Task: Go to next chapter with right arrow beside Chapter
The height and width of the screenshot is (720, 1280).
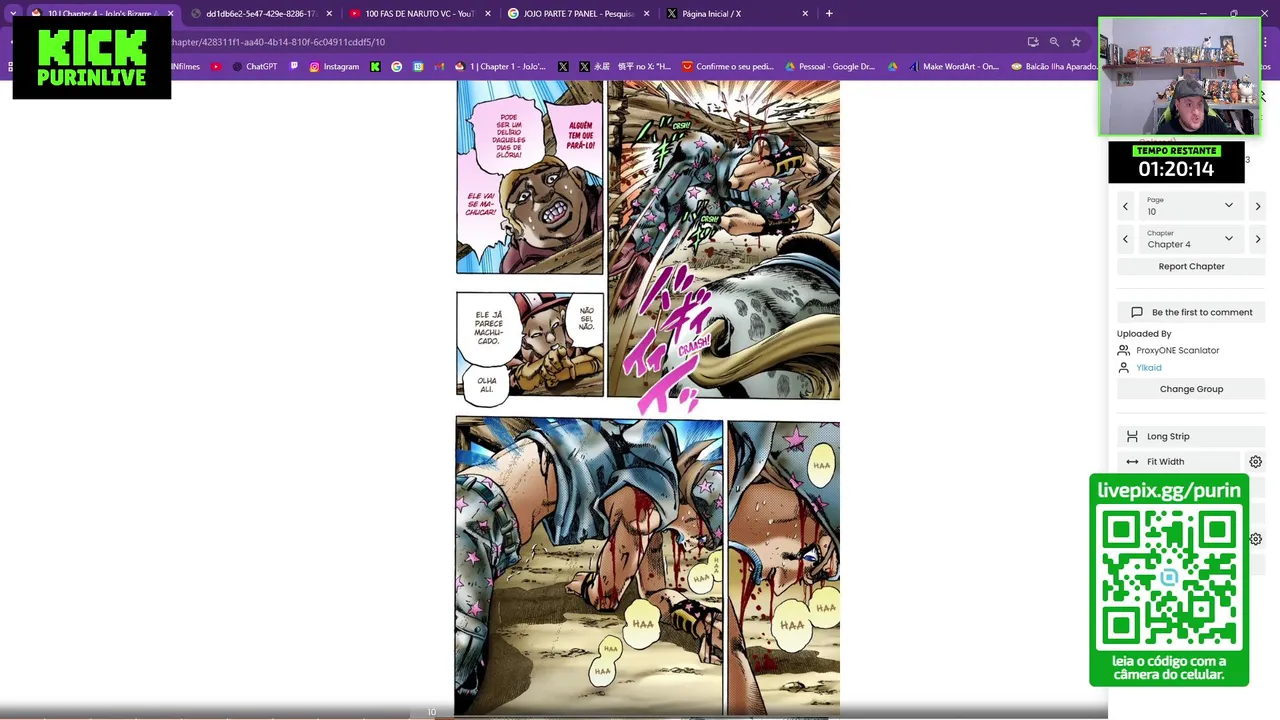Action: coord(1257,239)
